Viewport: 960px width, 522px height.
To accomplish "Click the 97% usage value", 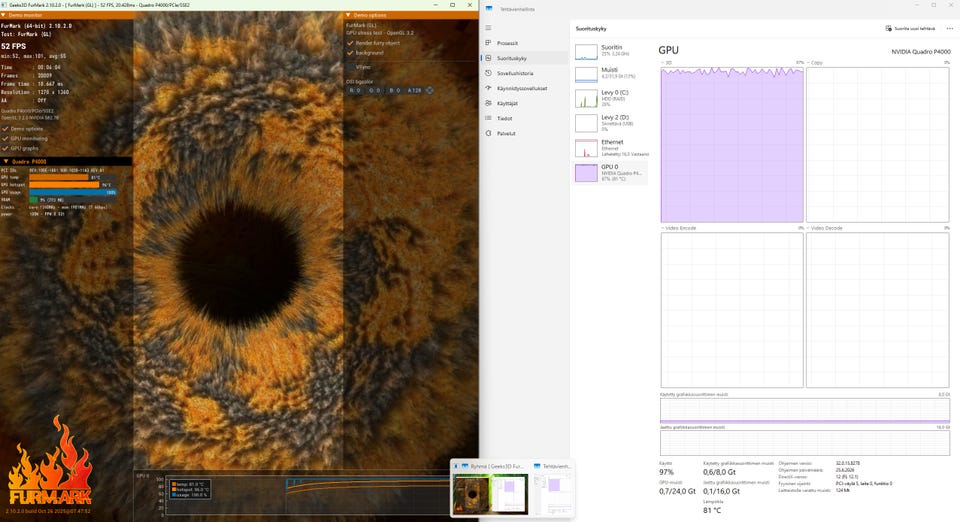I will tap(666, 472).
